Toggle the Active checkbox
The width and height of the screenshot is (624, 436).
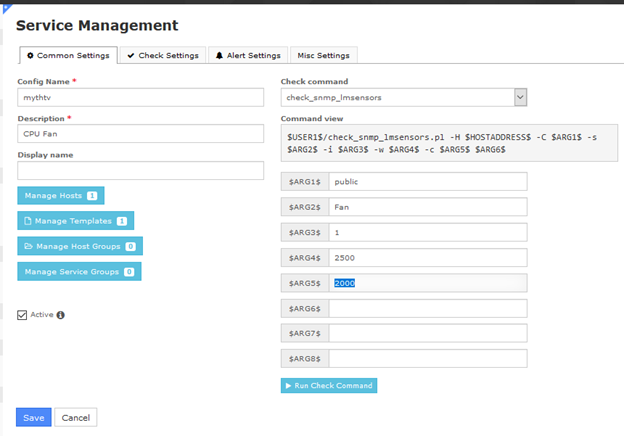23,315
